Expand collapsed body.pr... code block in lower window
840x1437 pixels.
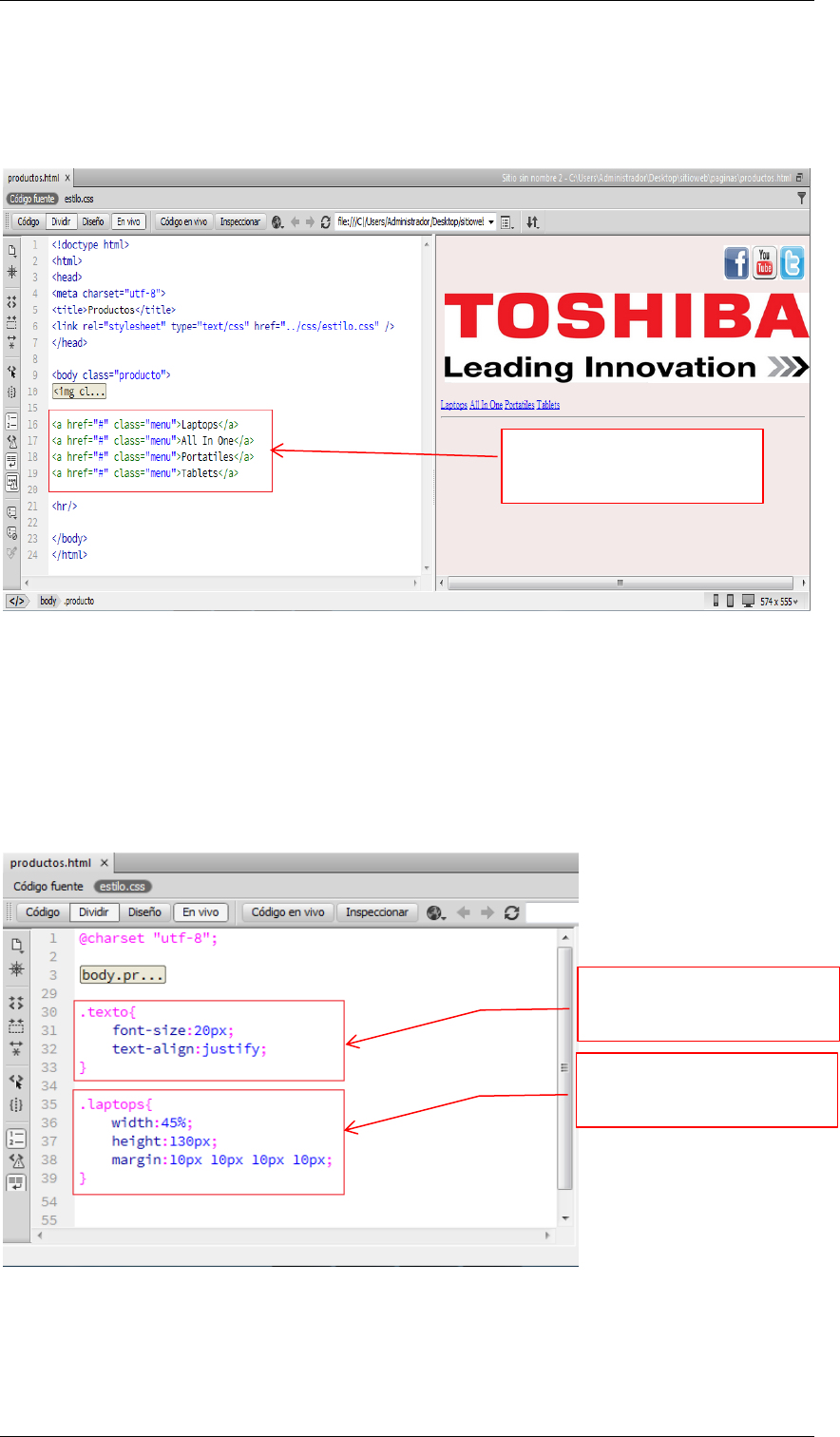(x=124, y=975)
